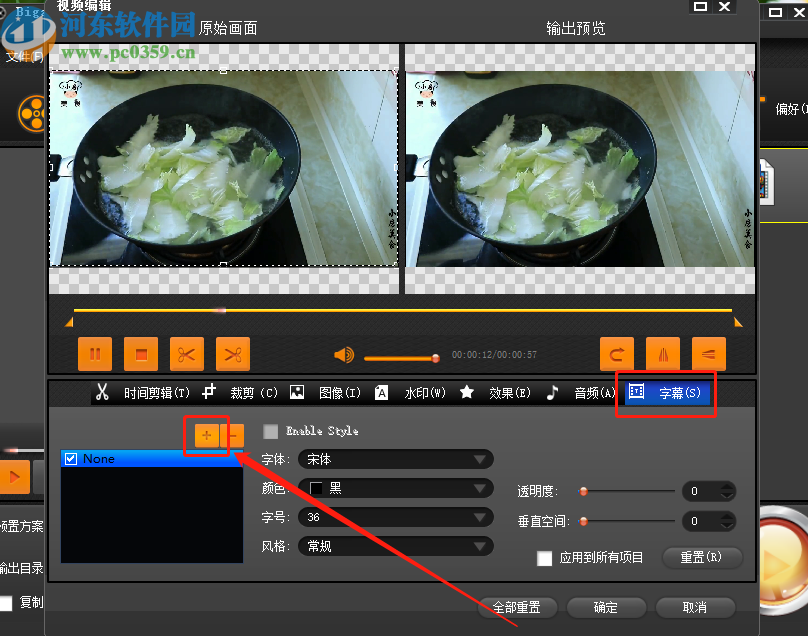
Task: Add a new subtitle with the plus icon
Action: (207, 436)
